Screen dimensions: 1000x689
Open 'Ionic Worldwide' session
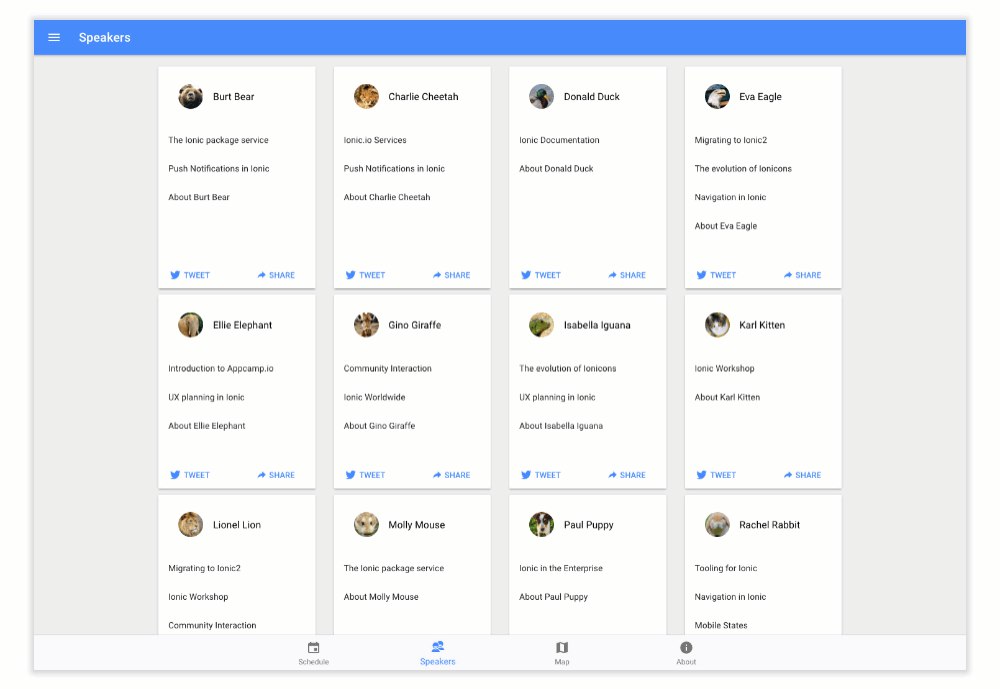click(374, 397)
